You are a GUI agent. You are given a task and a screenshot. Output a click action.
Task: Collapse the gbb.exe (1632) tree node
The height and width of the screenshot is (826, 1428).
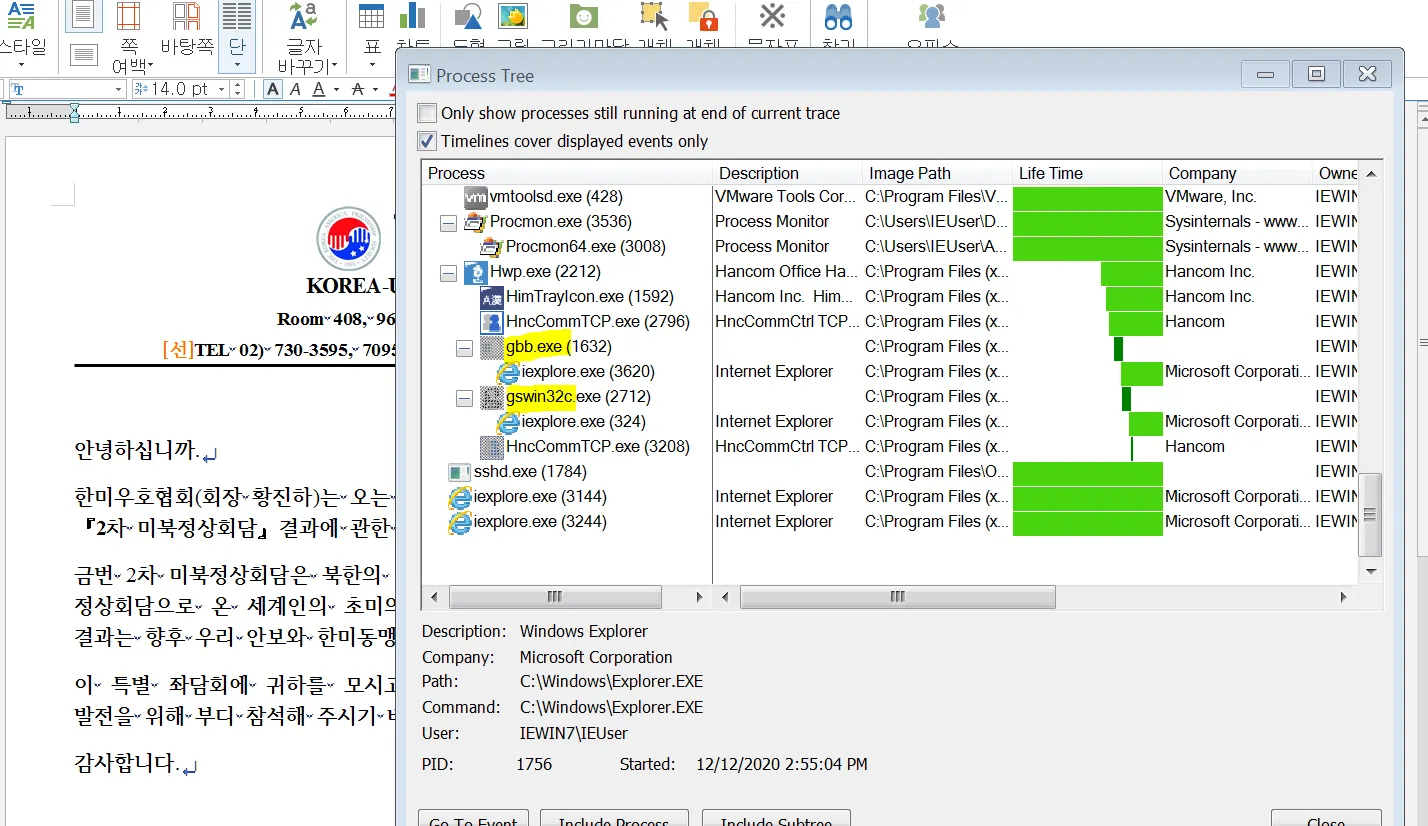tap(464, 348)
